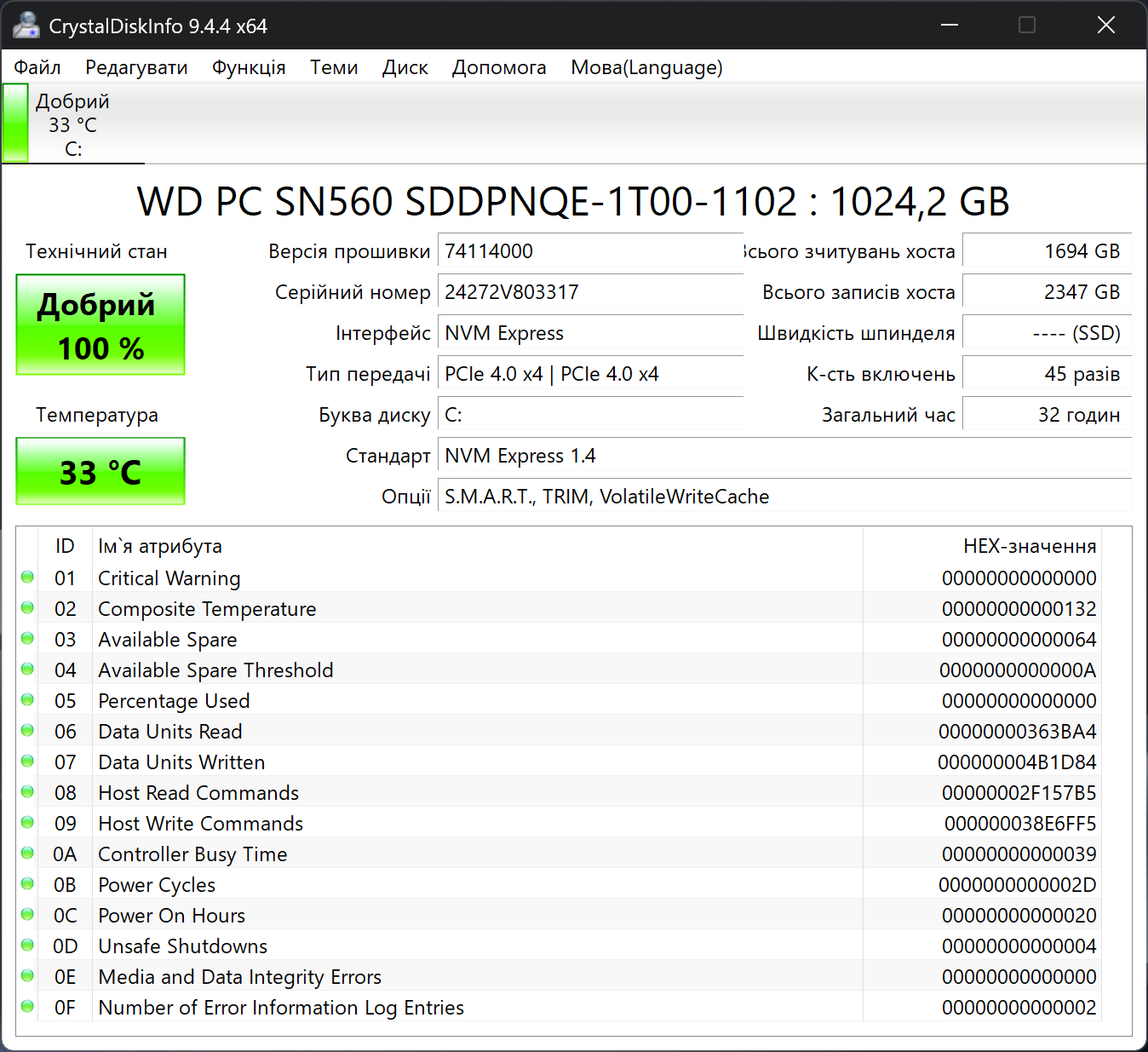
Task: Click the status dot beside Unsafe Shutdowns
Action: pyautogui.click(x=27, y=946)
